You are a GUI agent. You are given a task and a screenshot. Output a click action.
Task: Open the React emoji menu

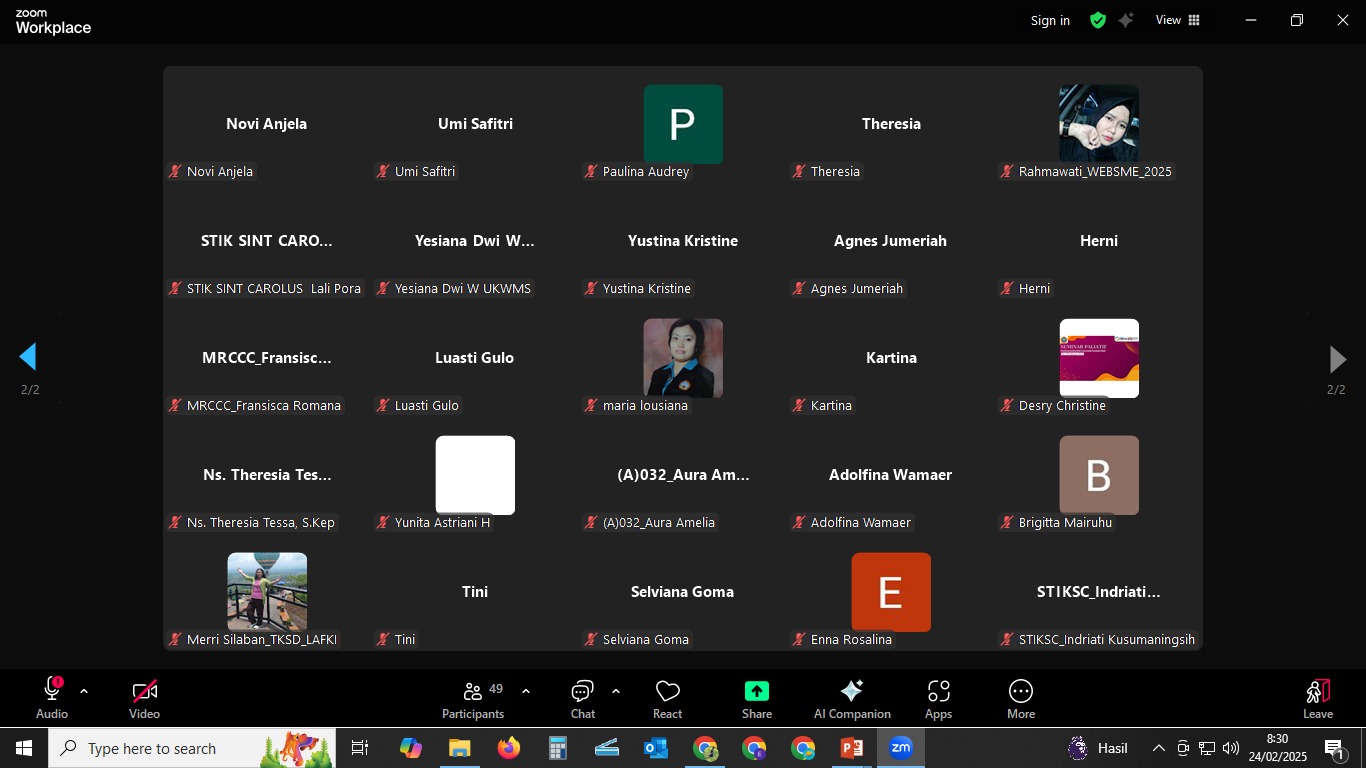coord(667,699)
